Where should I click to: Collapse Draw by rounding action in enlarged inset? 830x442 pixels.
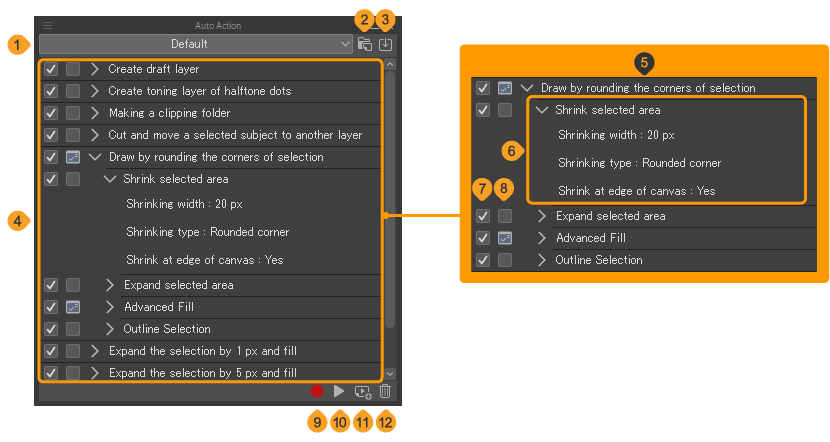click(527, 88)
